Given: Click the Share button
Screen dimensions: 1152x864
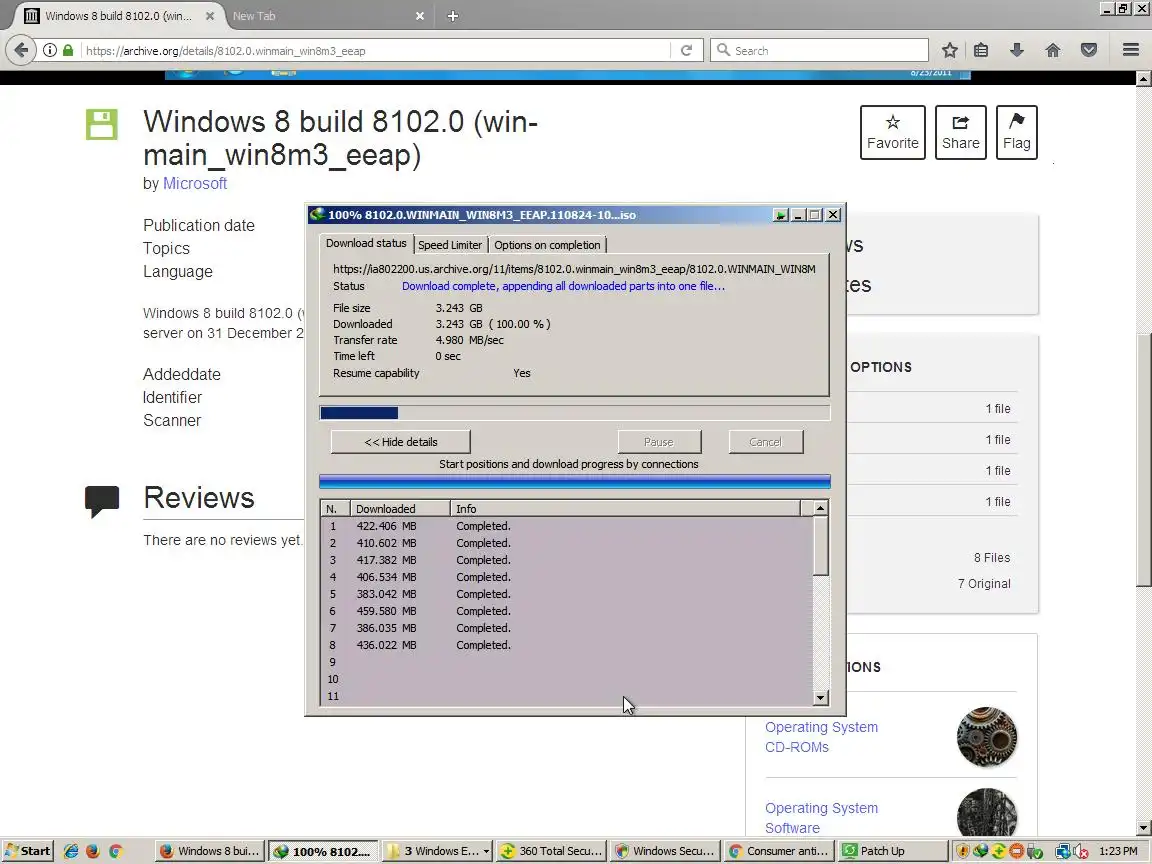Looking at the screenshot, I should pos(960,132).
